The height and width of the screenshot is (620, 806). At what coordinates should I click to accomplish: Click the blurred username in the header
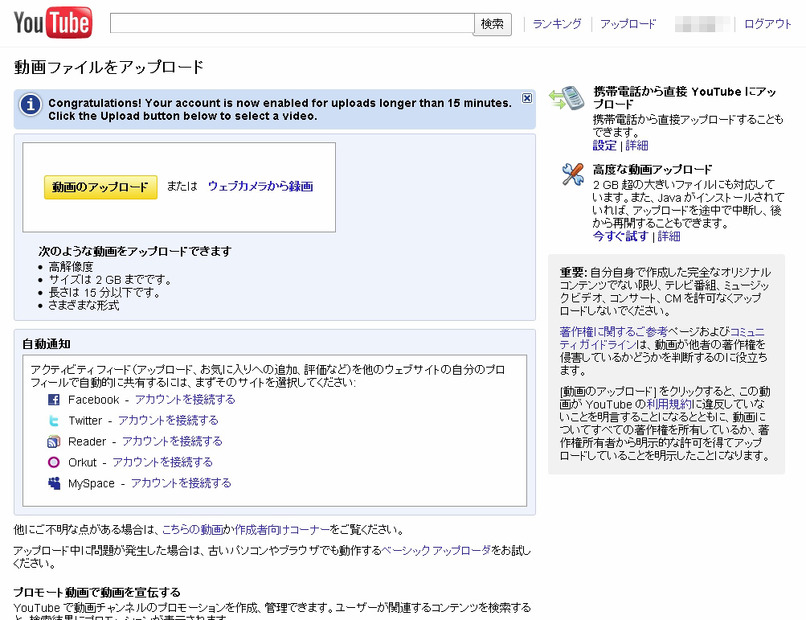tap(702, 24)
